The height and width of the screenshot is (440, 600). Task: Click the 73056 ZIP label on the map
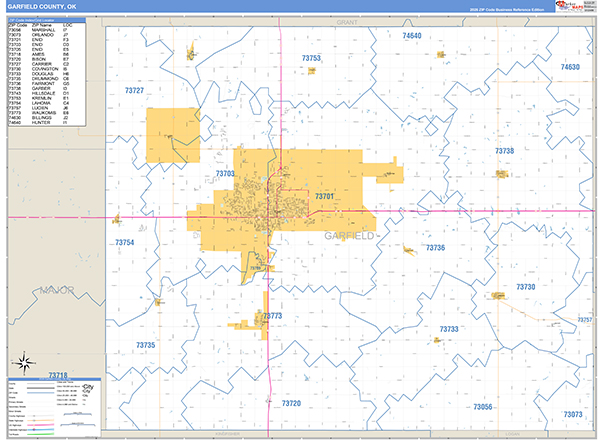click(x=483, y=407)
